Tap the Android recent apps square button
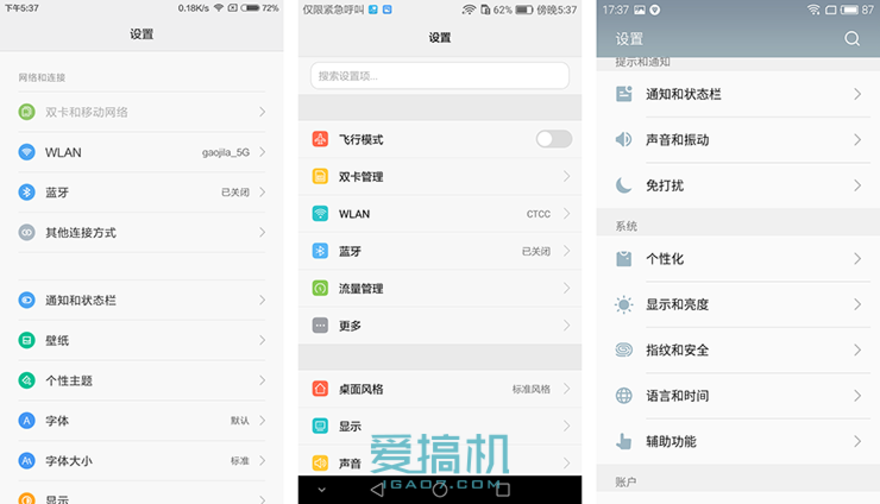Viewport: 880px width, 504px height. [503, 490]
